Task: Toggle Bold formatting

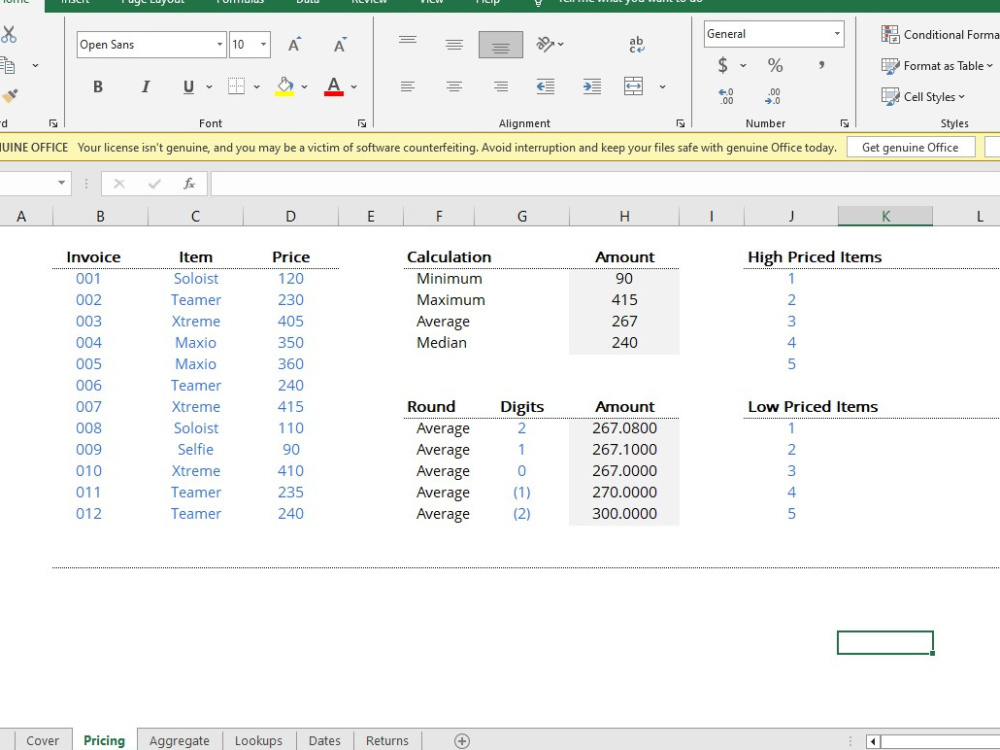Action: point(98,87)
